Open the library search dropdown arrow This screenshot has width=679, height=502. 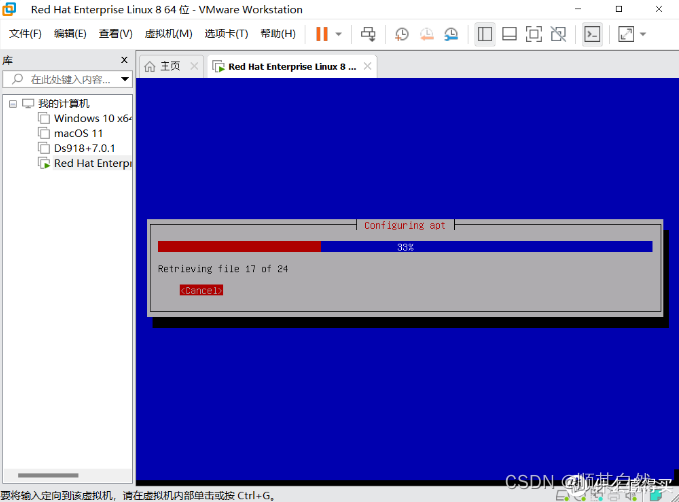[x=125, y=79]
